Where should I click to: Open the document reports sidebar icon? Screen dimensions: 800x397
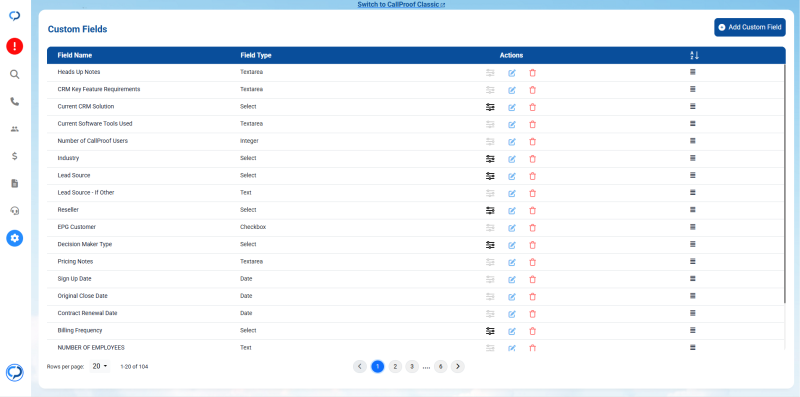(x=14, y=183)
